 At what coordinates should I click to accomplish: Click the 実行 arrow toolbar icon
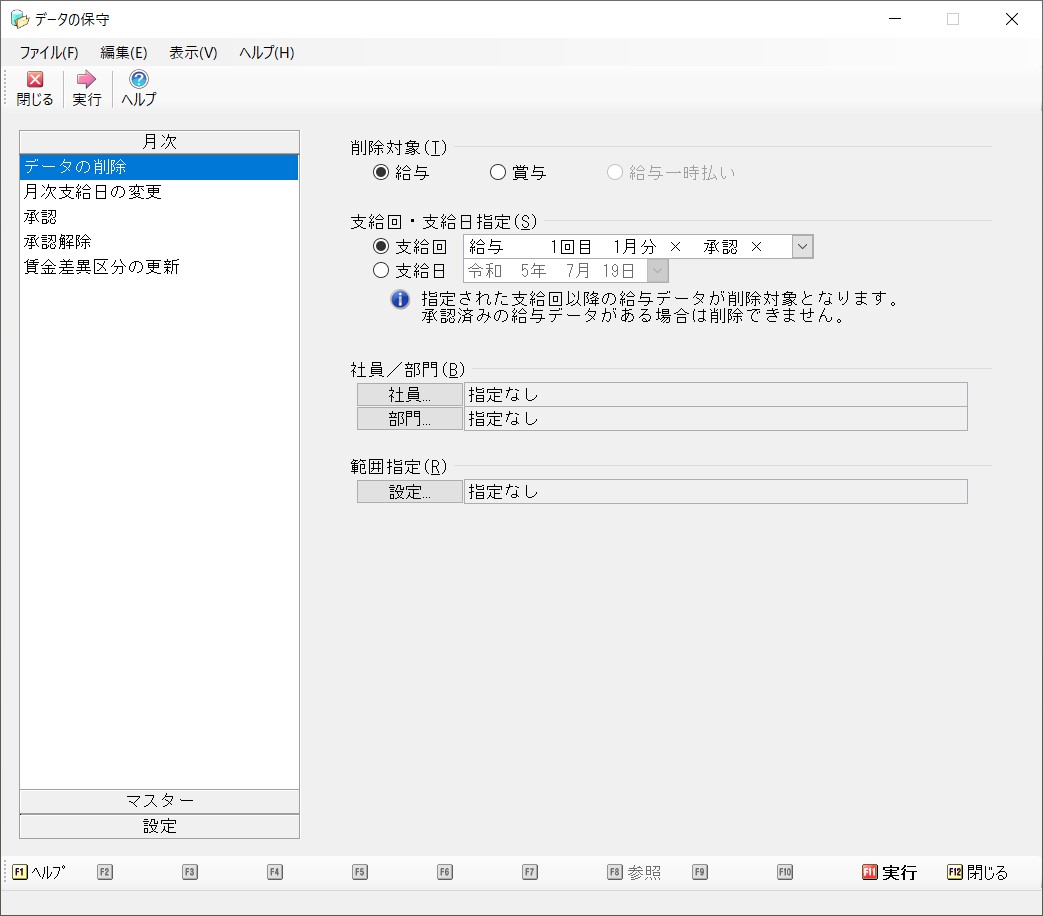(87, 80)
